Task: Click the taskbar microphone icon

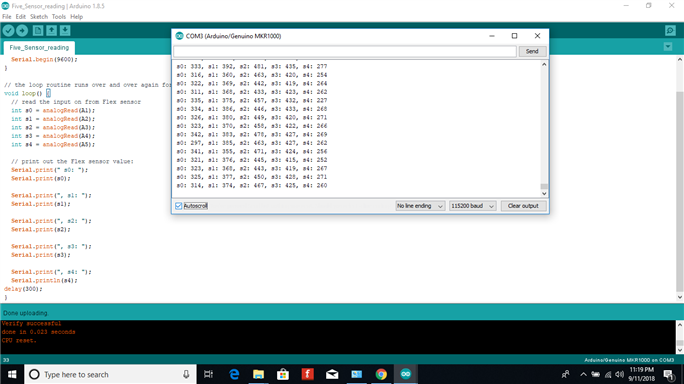Action: coord(186,374)
